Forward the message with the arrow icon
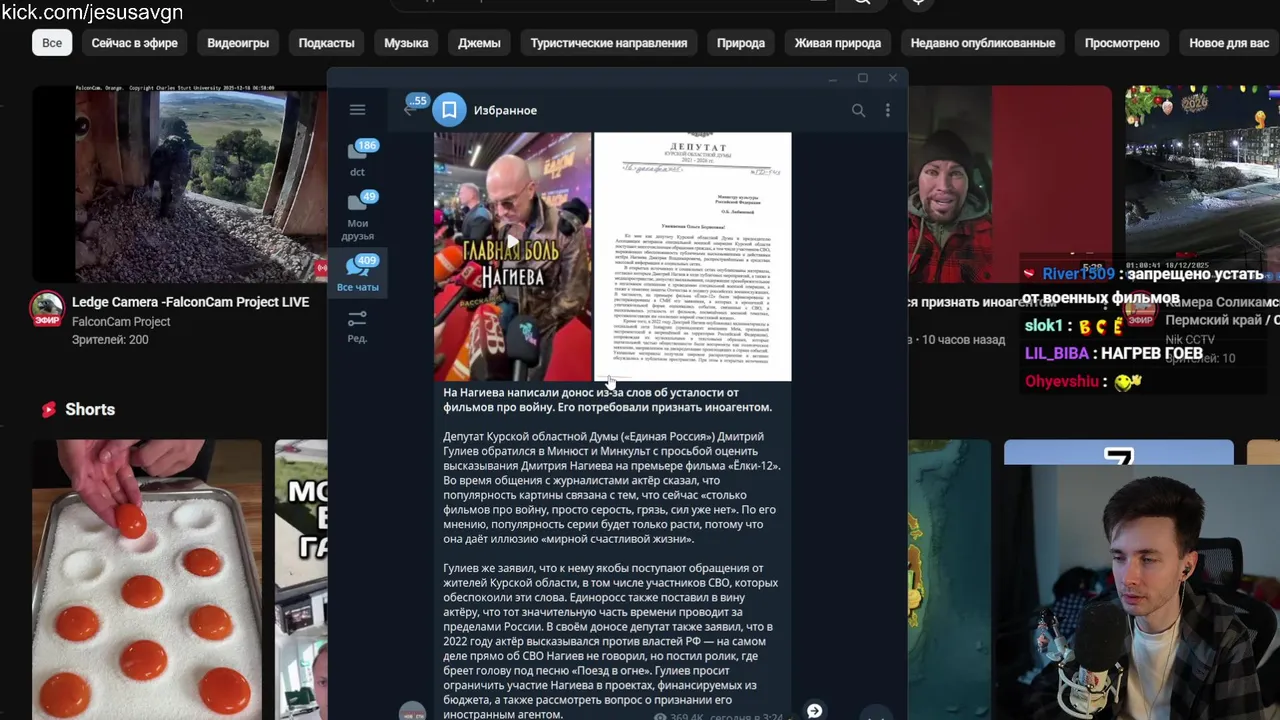The height and width of the screenshot is (720, 1280). 814,710
